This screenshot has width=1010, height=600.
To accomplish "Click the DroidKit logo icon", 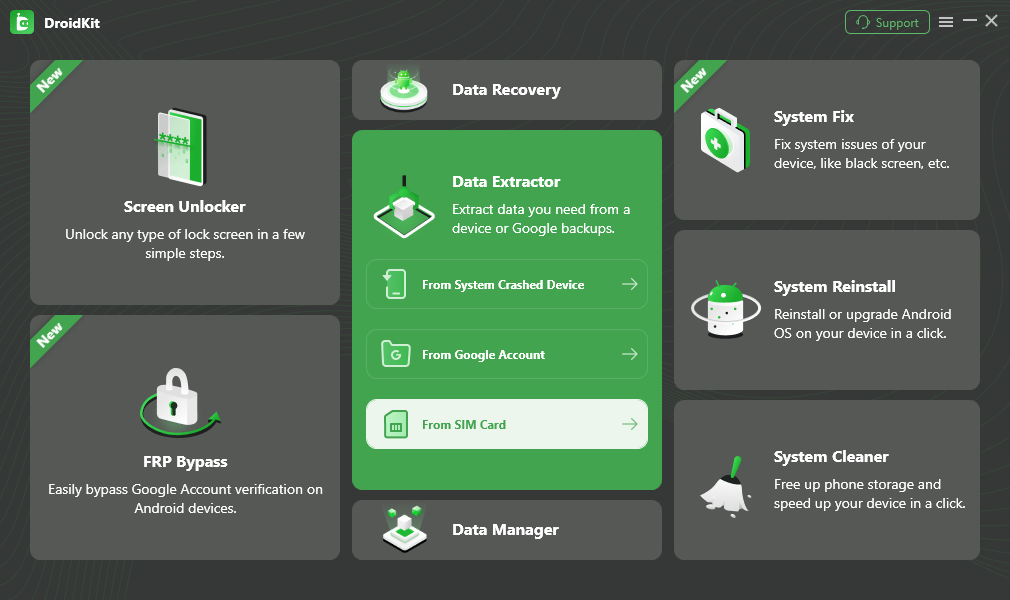I will pyautogui.click(x=22, y=23).
